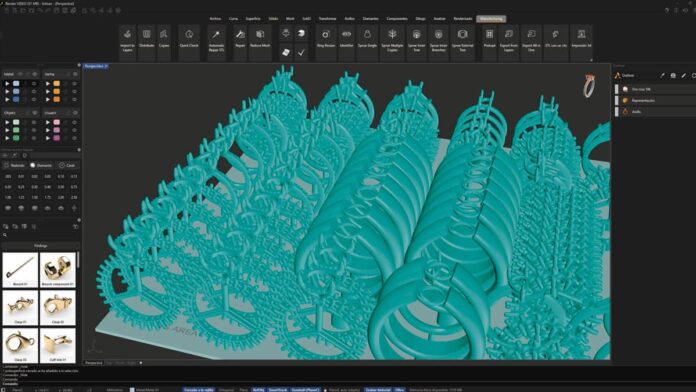The width and height of the screenshot is (696, 392).
Task: Switch to the Perspective viewport tab at bottom
Action: (94, 363)
